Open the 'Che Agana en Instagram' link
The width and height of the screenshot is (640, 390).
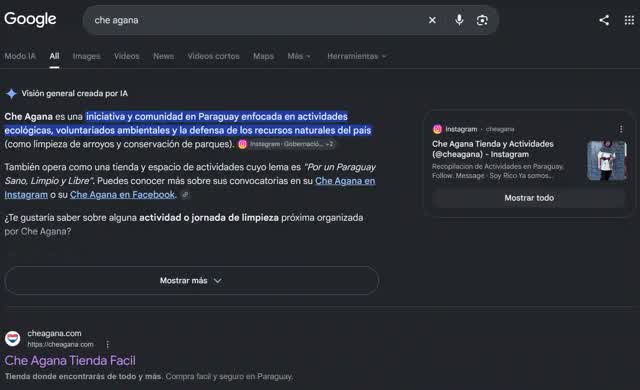click(x=344, y=181)
